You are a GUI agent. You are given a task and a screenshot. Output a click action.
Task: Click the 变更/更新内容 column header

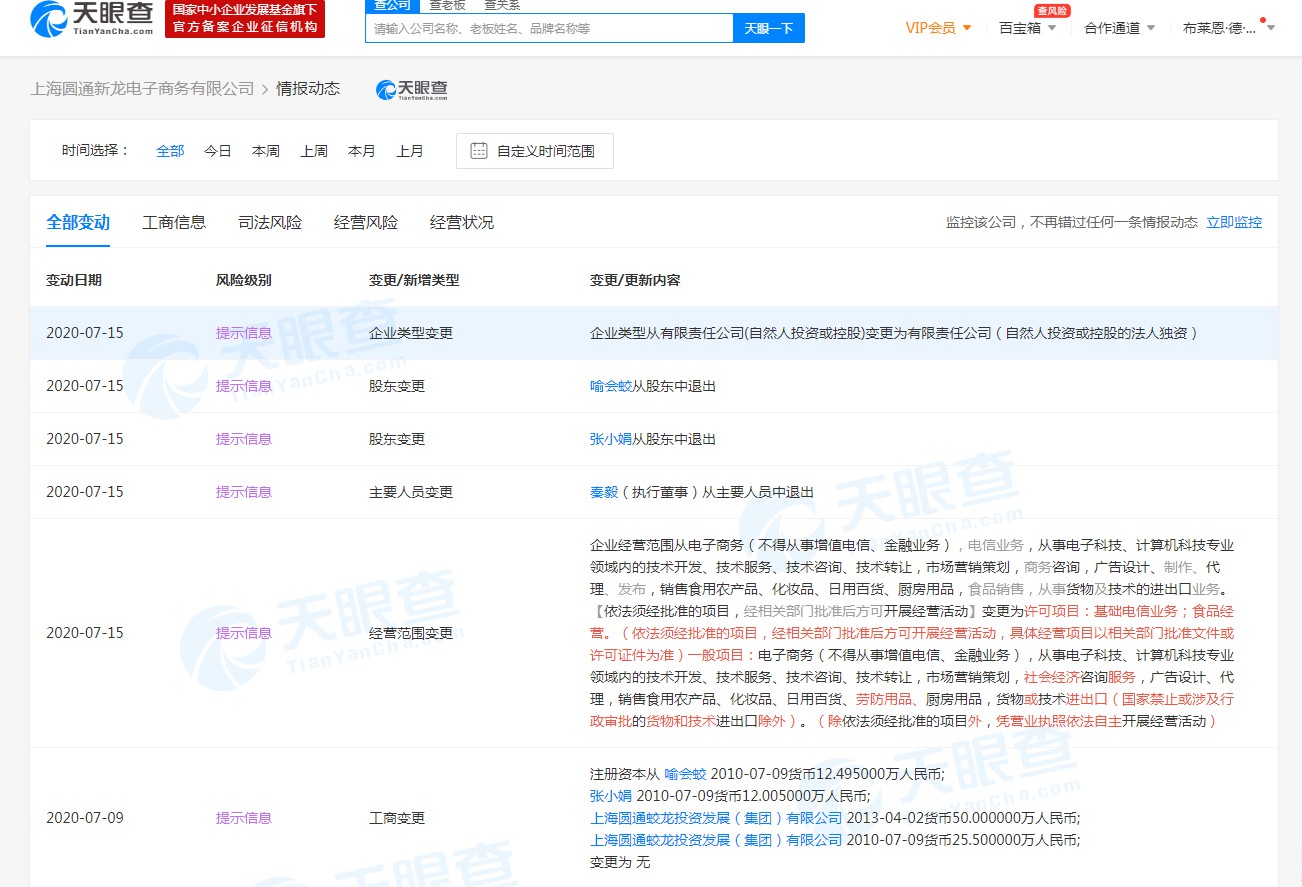point(635,280)
